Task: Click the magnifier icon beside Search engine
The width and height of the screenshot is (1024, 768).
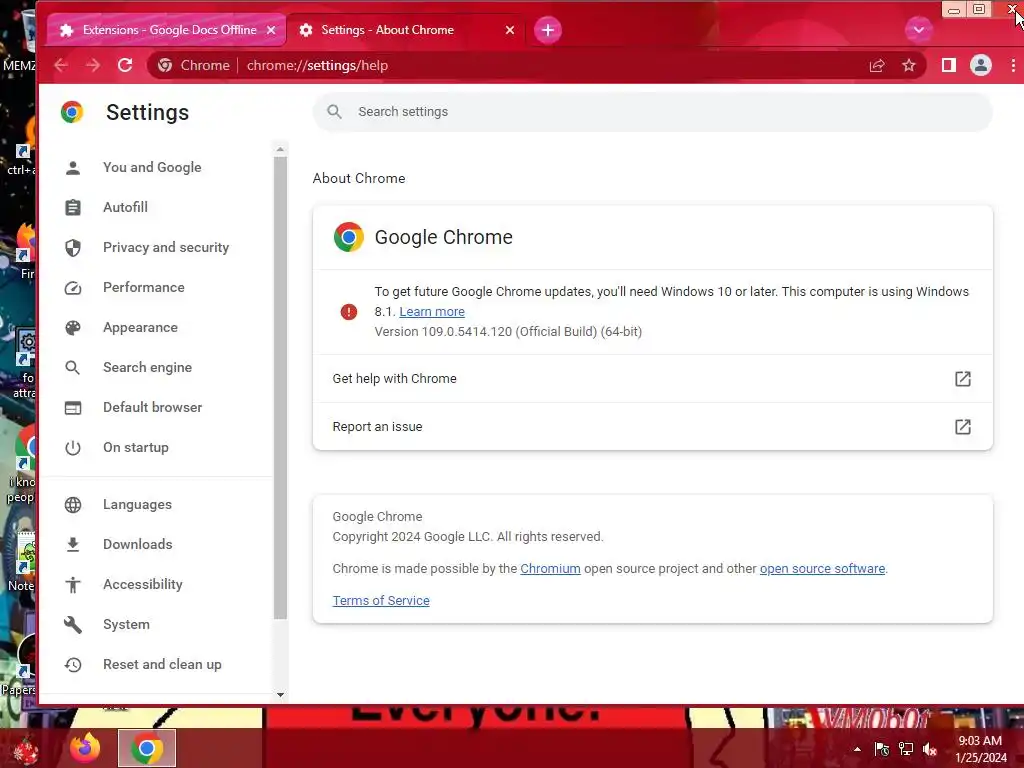Action: point(73,368)
